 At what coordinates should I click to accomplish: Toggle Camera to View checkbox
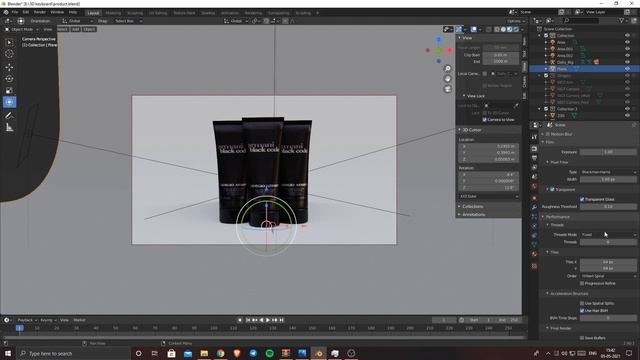[x=484, y=120]
